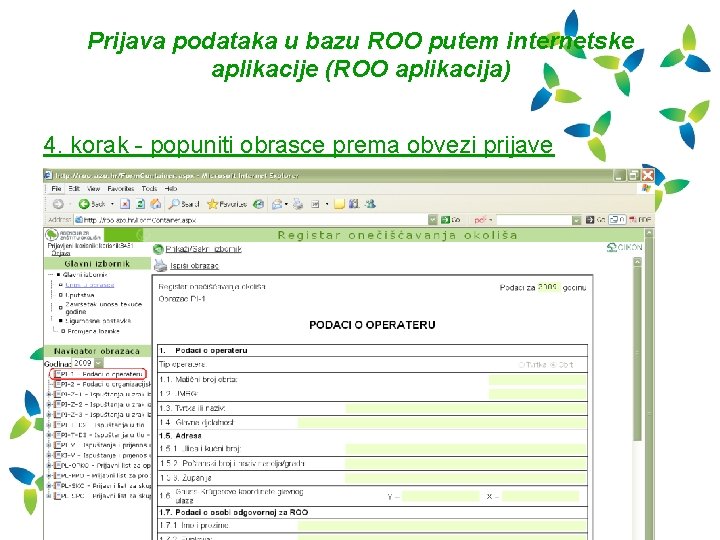Open the Favorites menu
Screen dimensions: 720x540
pos(121,189)
